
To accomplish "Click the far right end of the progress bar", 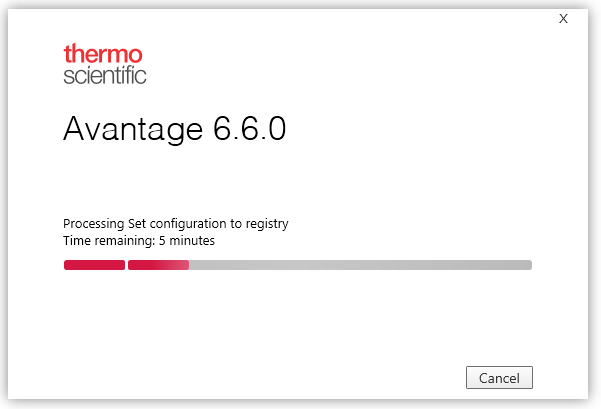I will [x=529, y=265].
